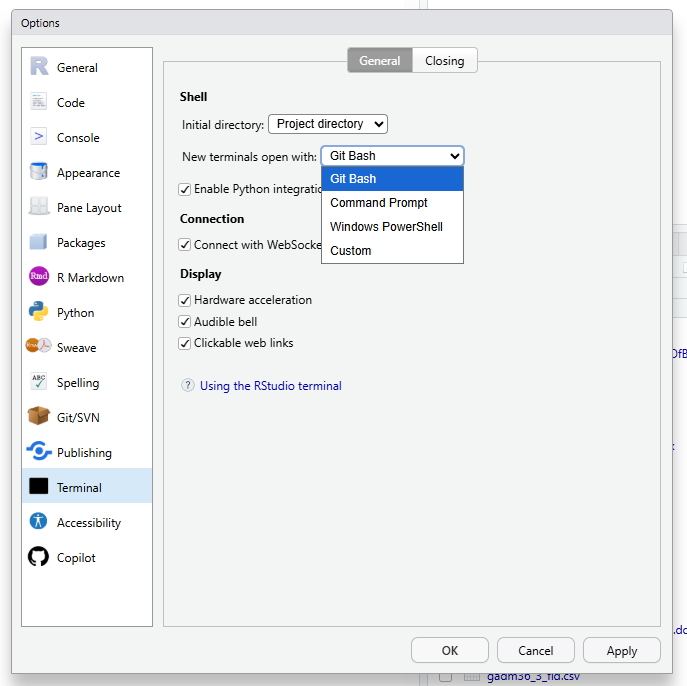This screenshot has width=687, height=686.
Task: Open the Sweave icon section
Action: click(39, 347)
